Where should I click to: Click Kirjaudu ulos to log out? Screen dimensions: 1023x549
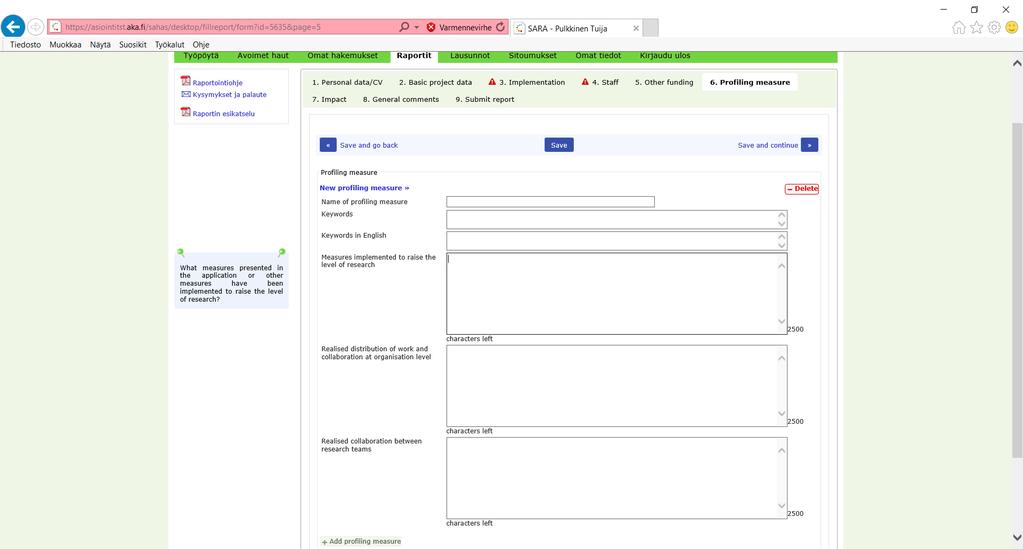click(665, 56)
